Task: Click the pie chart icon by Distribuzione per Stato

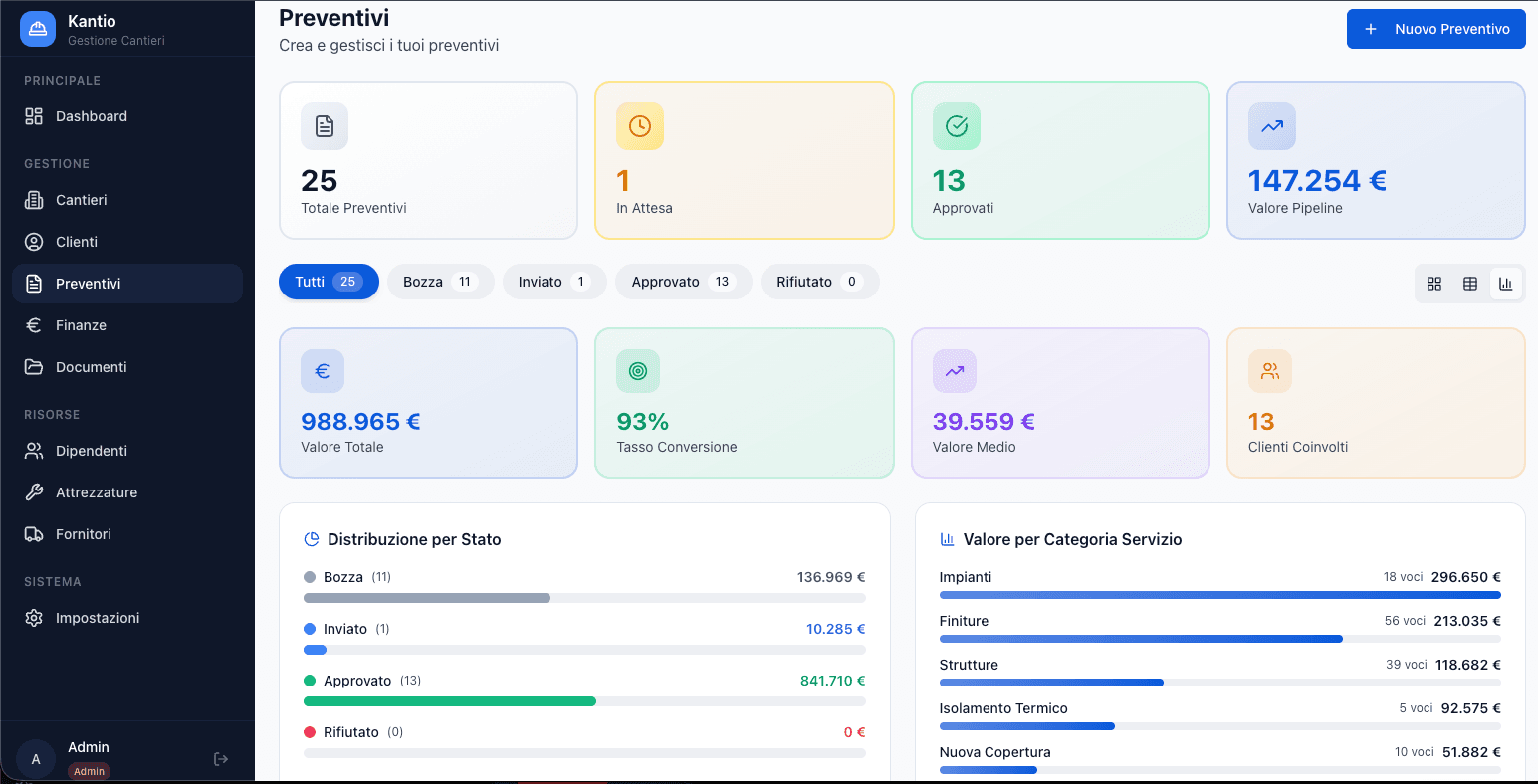Action: tap(312, 539)
